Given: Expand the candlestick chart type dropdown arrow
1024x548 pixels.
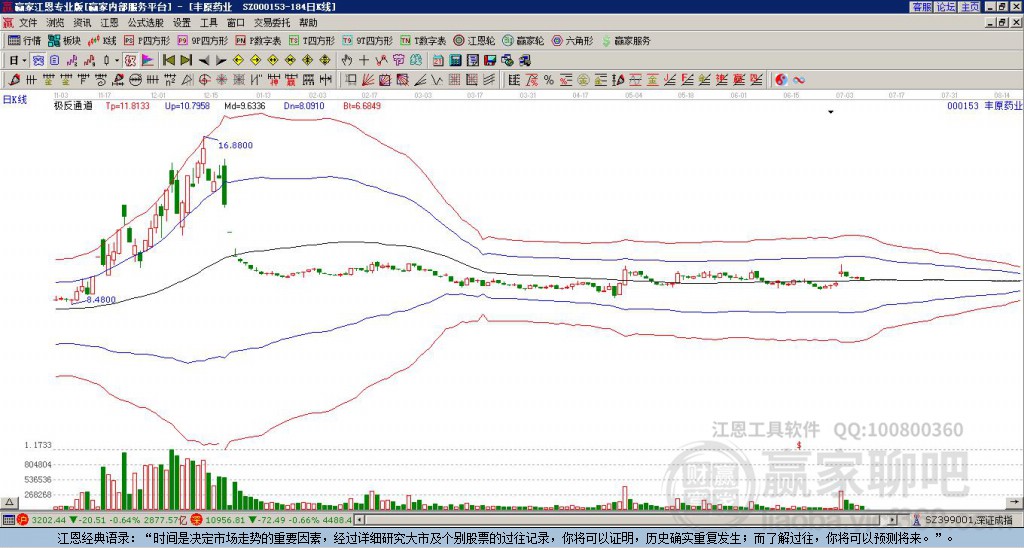Looking at the screenshot, I should click(117, 61).
